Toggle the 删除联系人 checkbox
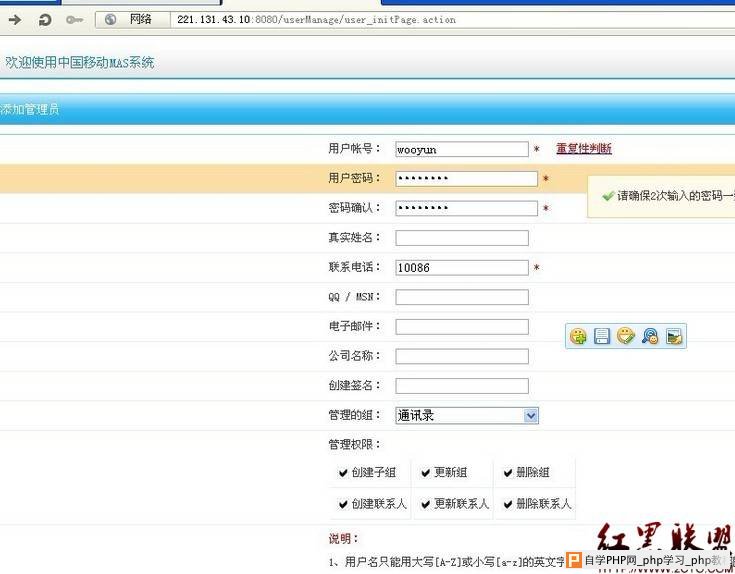 [508, 504]
